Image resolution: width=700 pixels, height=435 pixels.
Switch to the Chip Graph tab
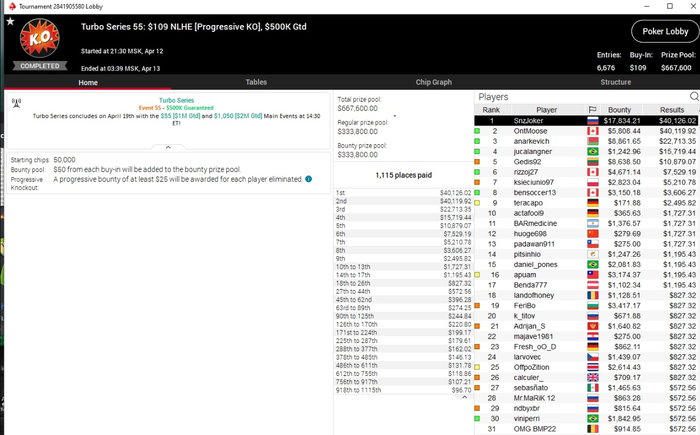point(433,82)
